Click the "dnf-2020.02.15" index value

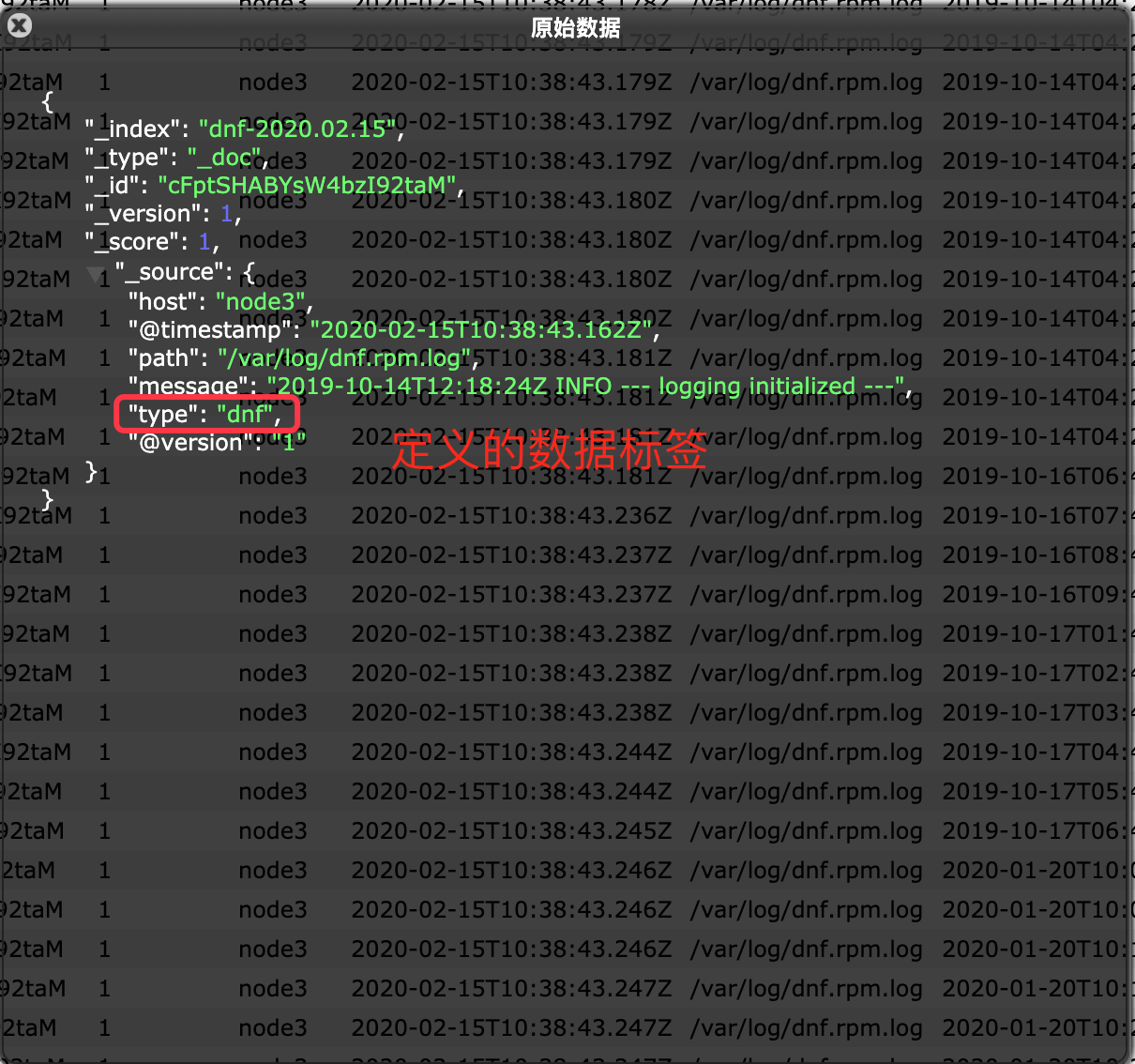[x=297, y=129]
